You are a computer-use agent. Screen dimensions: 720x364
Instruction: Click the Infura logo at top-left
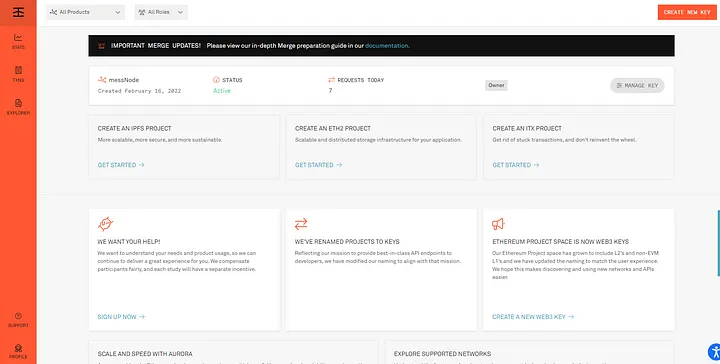18,12
